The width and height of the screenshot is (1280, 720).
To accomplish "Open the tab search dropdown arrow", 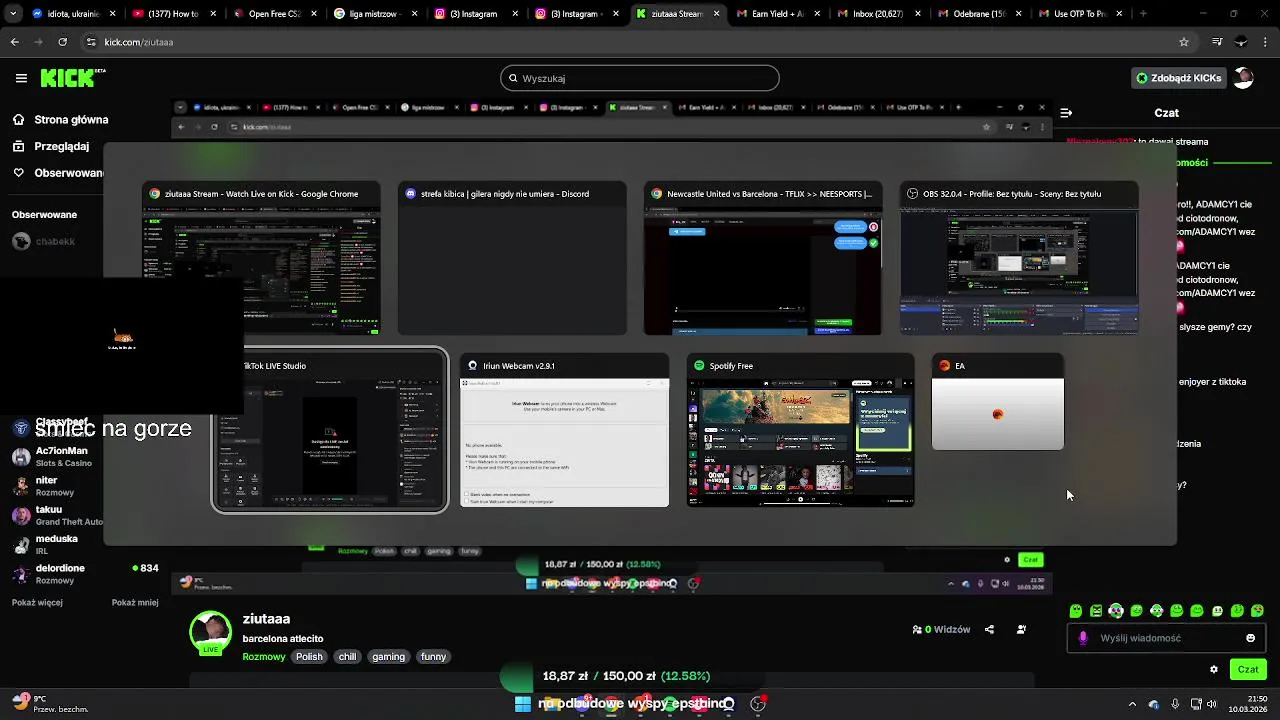I will pos(15,14).
